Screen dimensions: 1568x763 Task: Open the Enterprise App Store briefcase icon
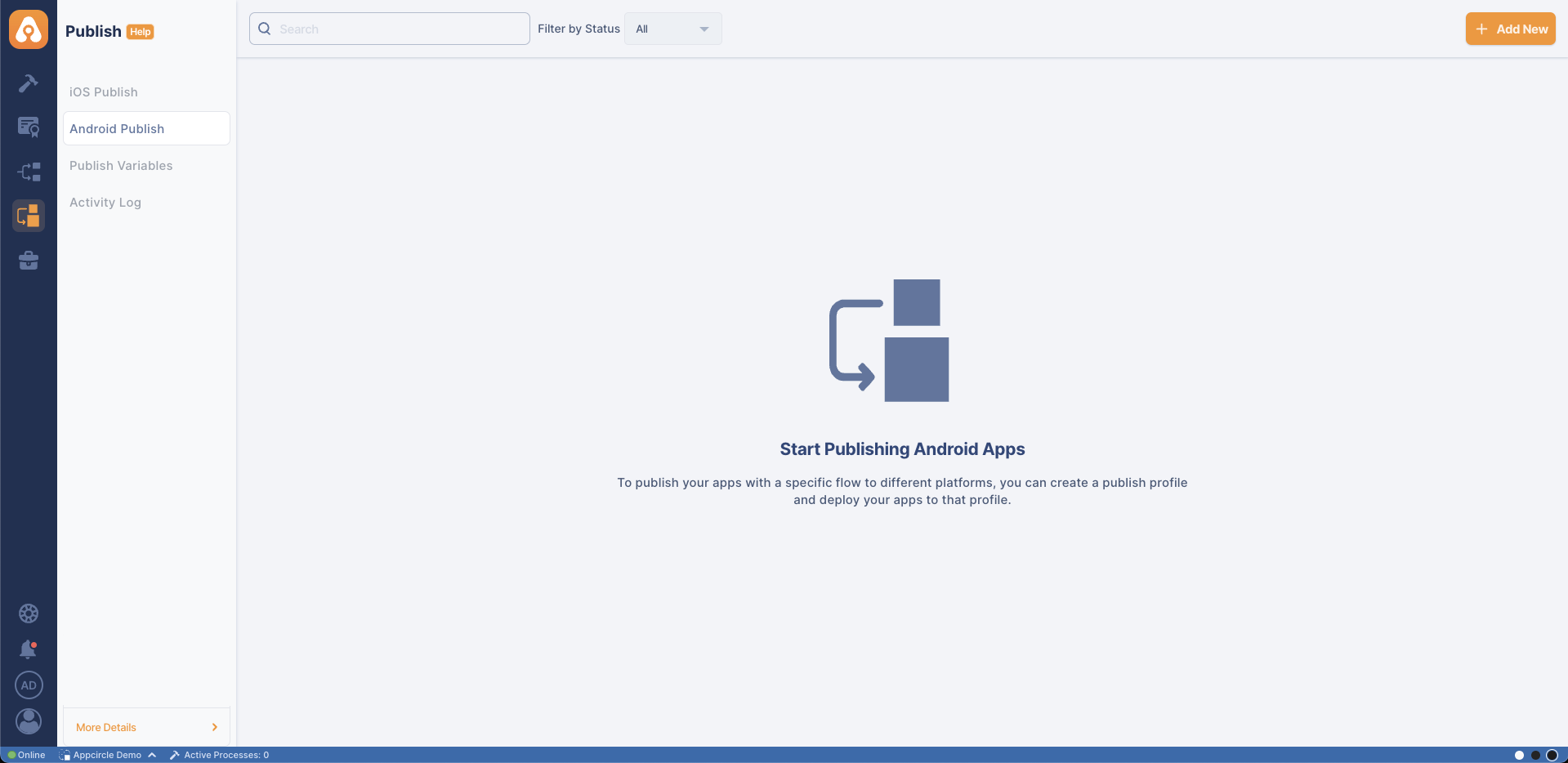tap(29, 261)
